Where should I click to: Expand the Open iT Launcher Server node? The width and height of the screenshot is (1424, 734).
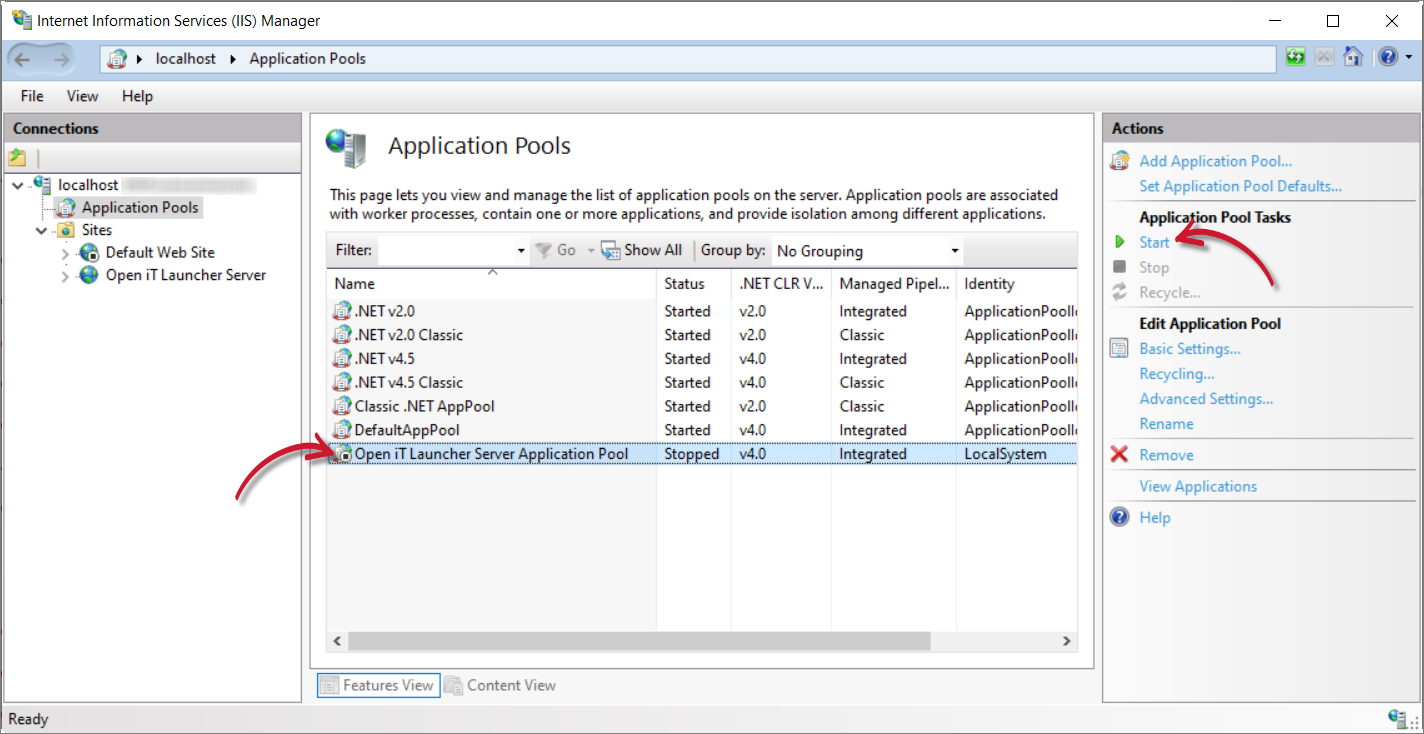pos(63,274)
